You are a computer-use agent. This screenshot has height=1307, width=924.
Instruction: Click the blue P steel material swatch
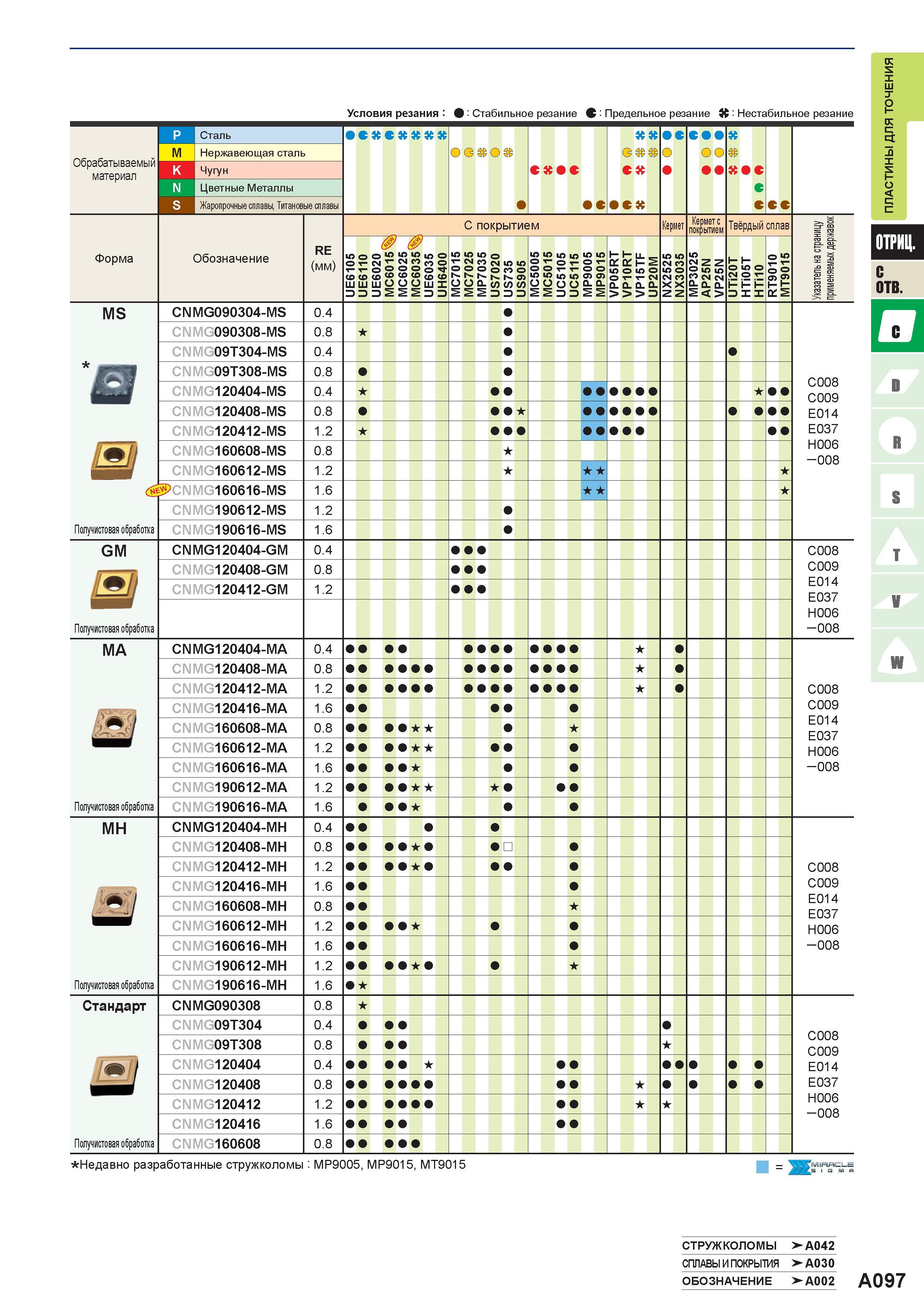click(x=177, y=135)
